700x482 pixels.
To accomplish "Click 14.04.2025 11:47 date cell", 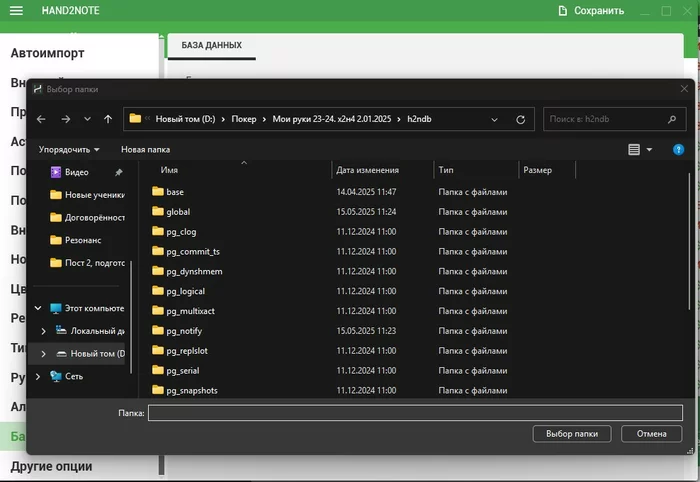I will click(x=366, y=192).
